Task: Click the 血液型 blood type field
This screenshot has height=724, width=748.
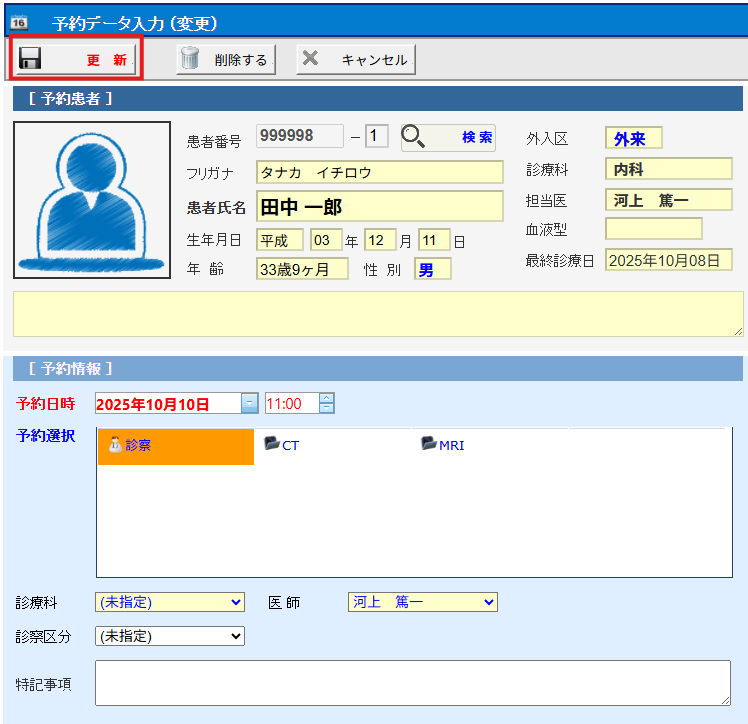Action: point(653,229)
